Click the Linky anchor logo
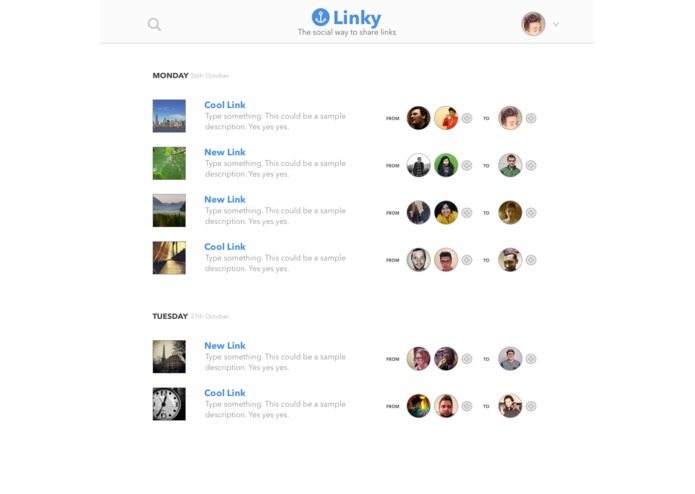Screen dimensions: 695x494 click(320, 17)
